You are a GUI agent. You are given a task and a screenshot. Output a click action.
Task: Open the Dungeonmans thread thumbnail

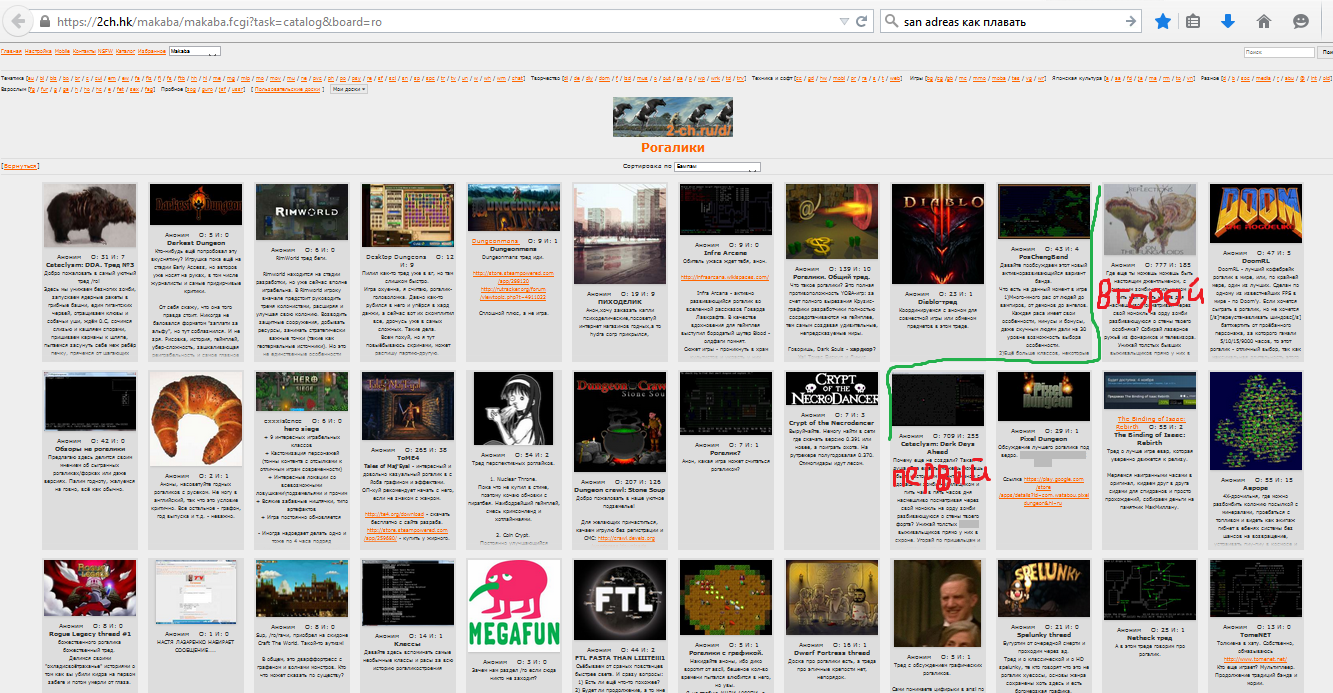tap(514, 208)
